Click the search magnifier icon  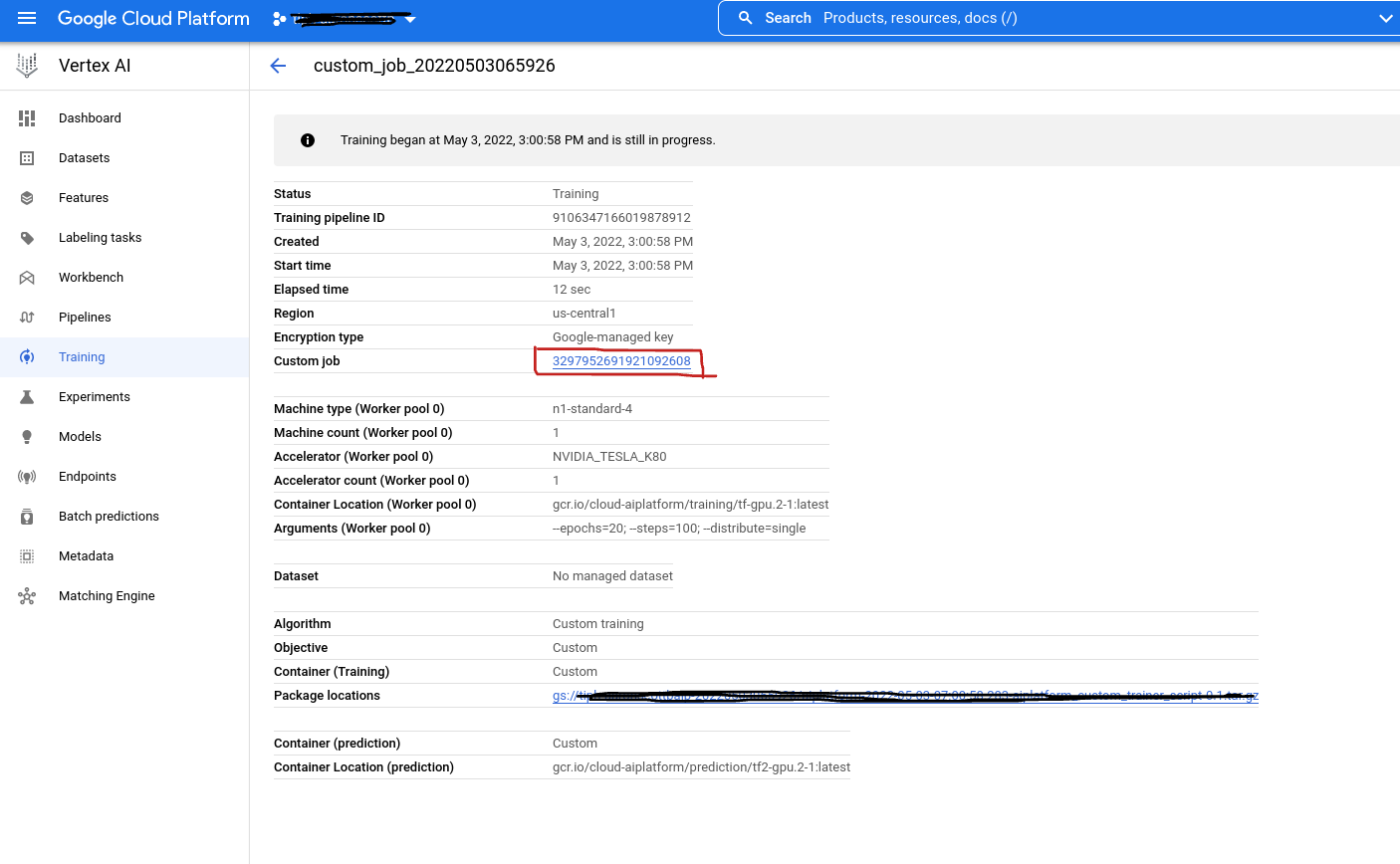[745, 18]
